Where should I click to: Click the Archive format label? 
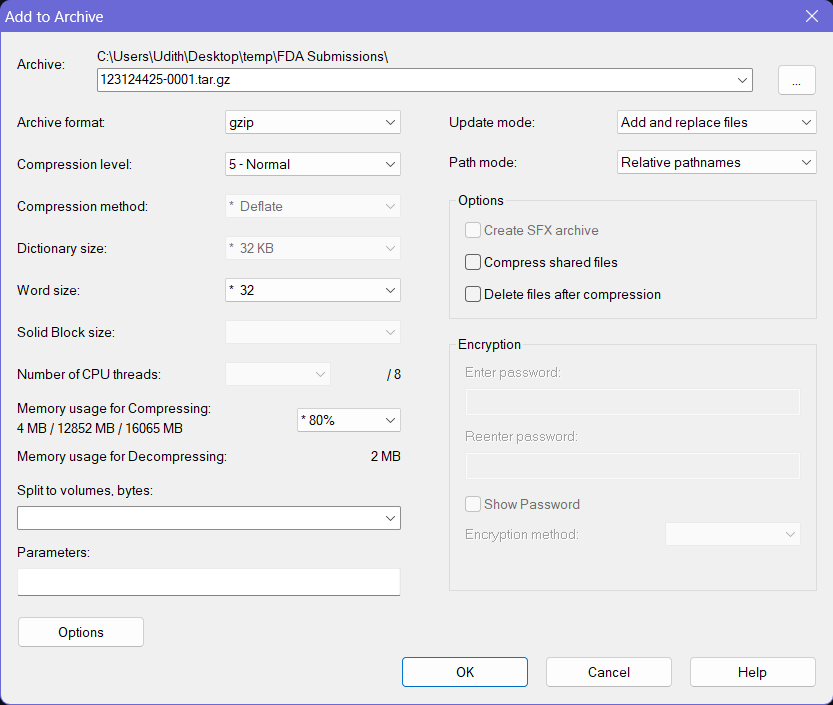61,122
